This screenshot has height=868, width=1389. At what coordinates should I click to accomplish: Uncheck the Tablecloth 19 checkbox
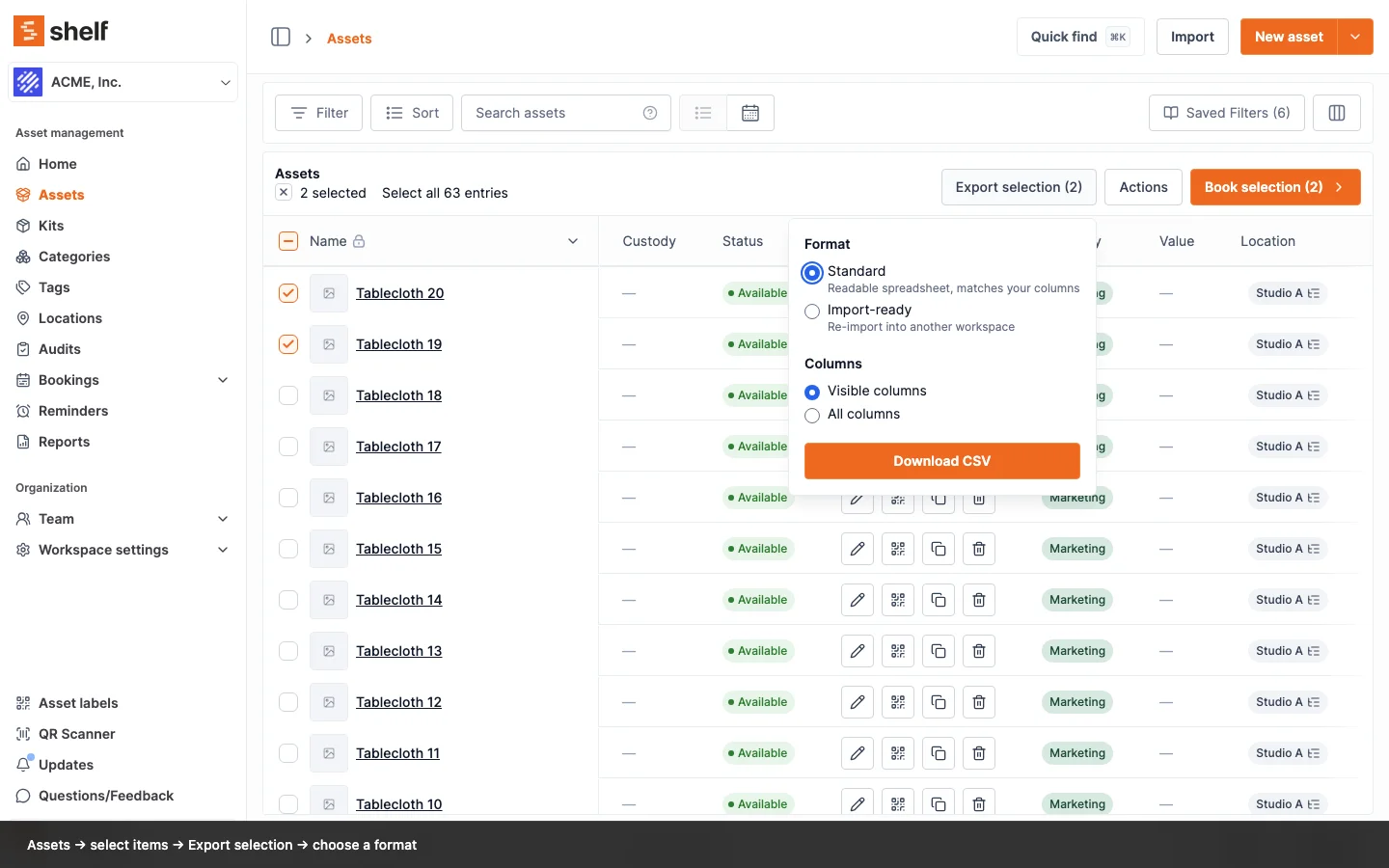point(288,344)
